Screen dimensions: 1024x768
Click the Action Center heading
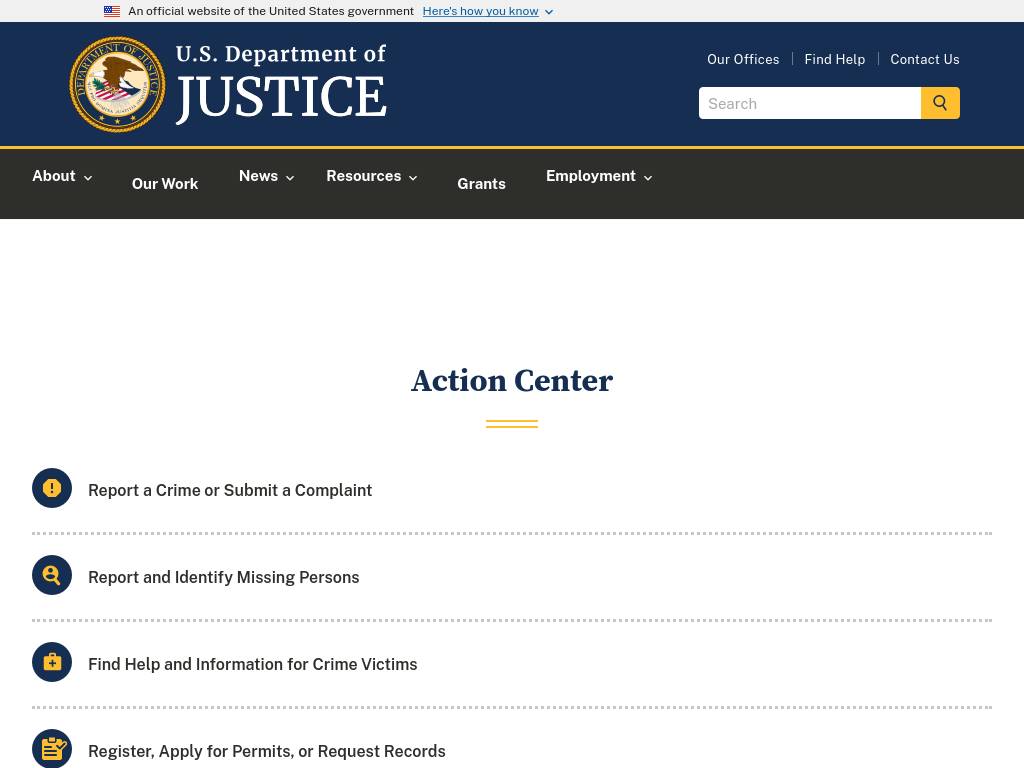pos(512,381)
